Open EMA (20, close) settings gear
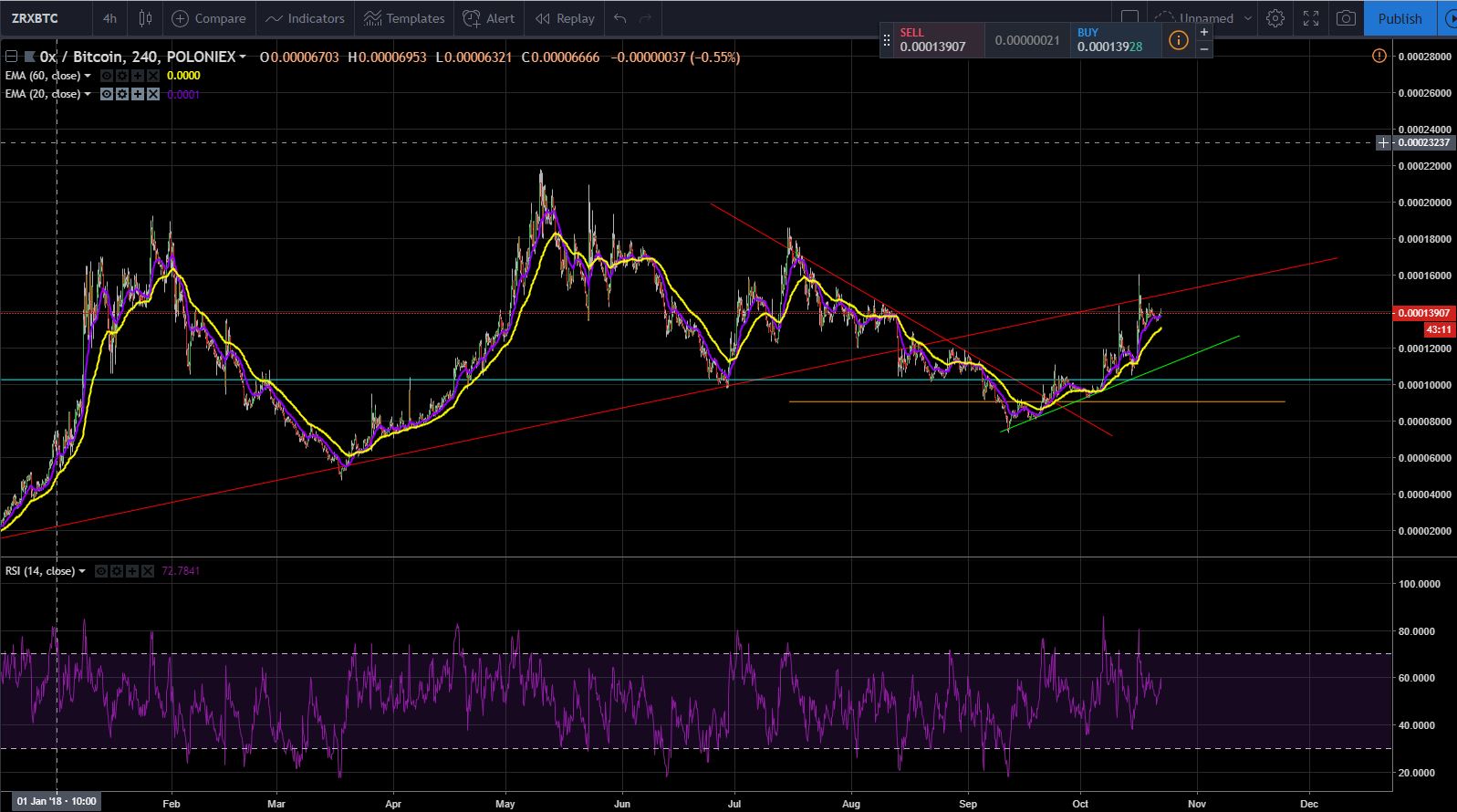This screenshot has height=812, width=1457. [122, 94]
